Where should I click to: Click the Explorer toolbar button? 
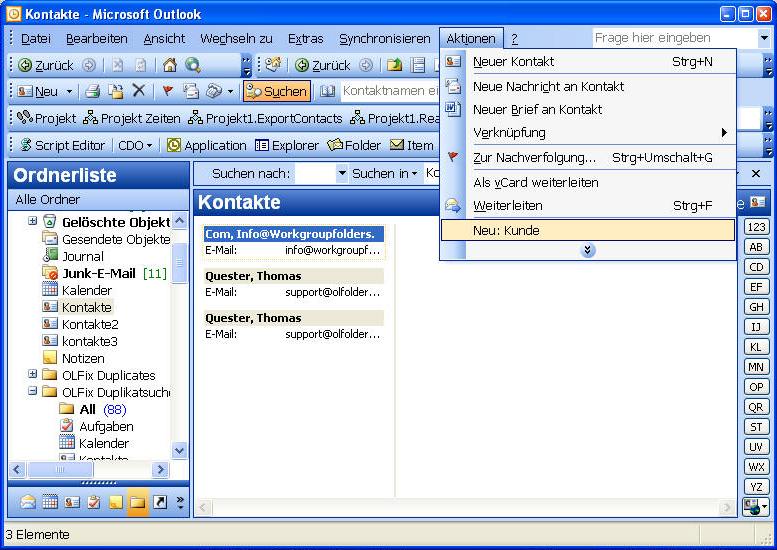pos(286,145)
